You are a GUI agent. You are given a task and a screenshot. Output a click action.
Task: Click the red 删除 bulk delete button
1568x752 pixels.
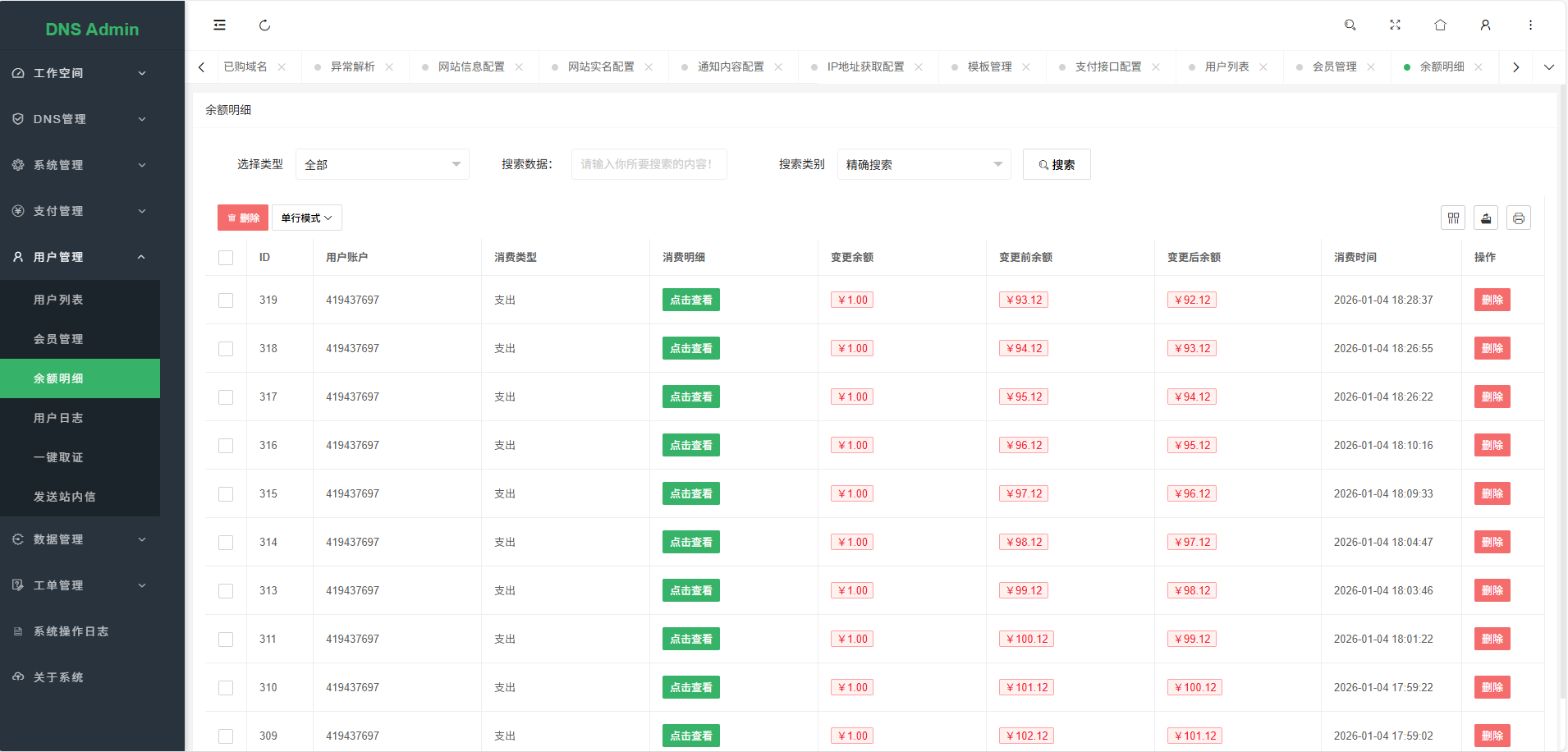242,217
